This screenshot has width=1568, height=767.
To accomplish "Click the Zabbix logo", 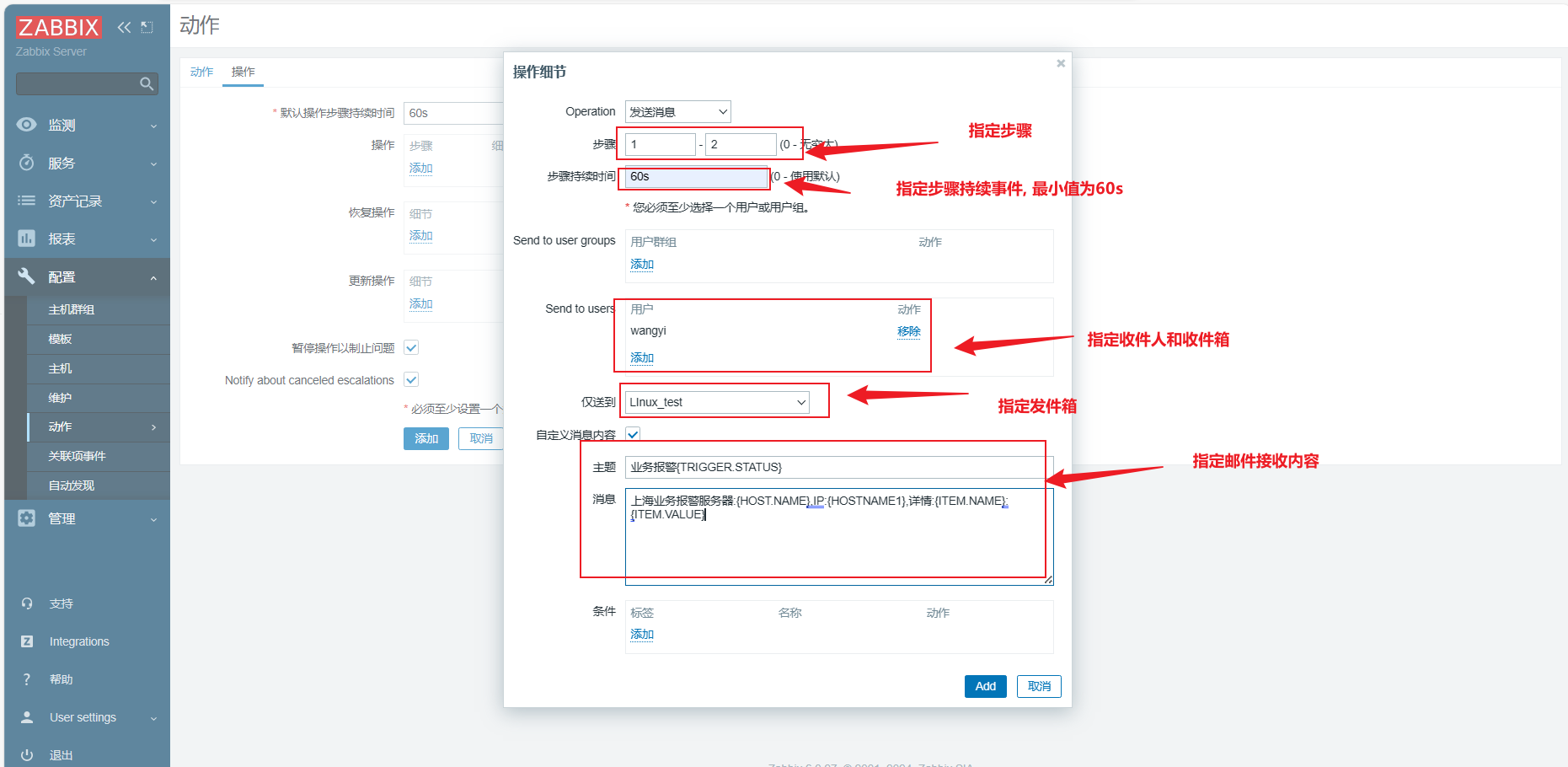I will point(59,27).
